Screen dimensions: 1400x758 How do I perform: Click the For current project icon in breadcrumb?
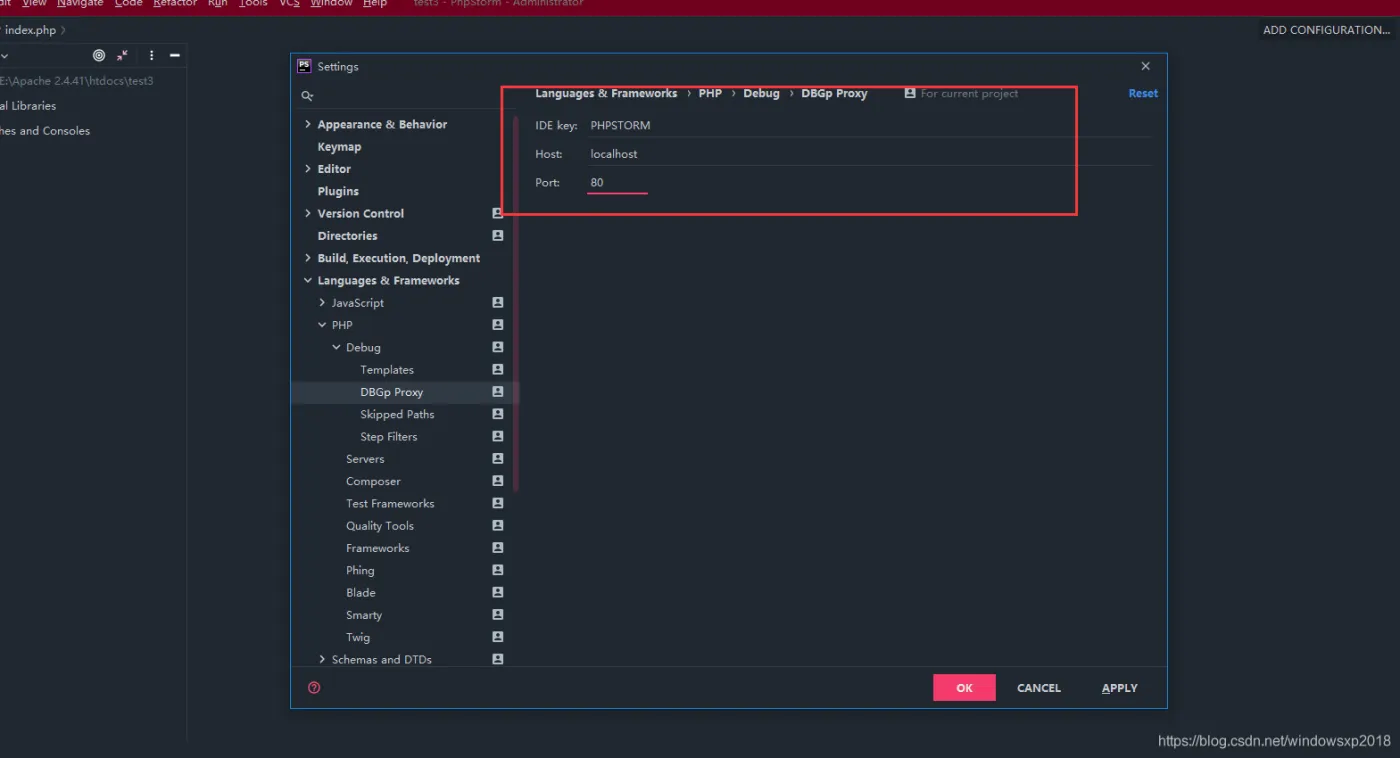click(910, 93)
